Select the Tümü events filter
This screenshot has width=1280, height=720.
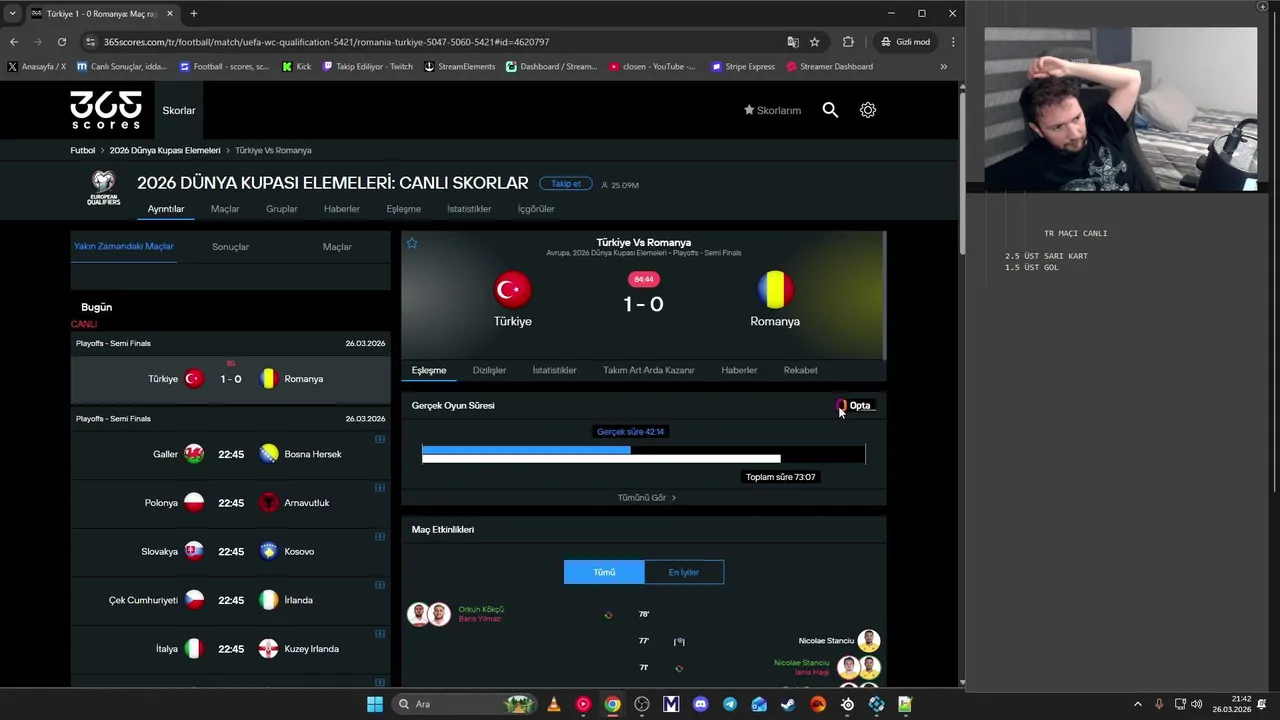[604, 572]
